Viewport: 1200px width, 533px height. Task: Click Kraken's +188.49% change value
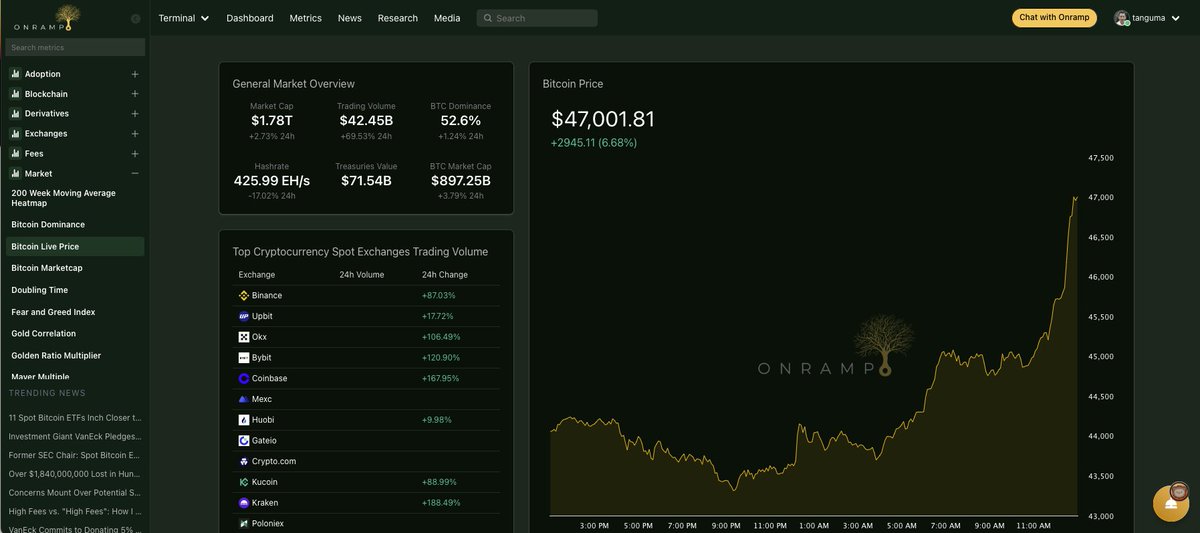click(441, 503)
